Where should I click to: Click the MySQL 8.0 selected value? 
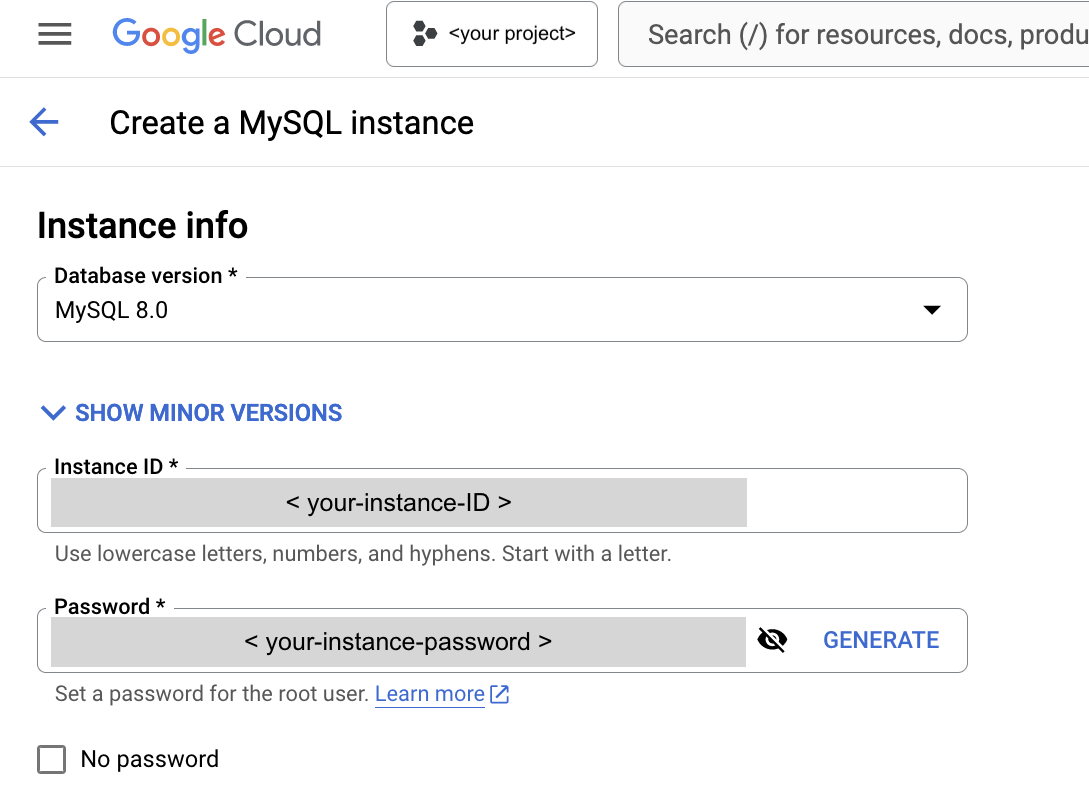coord(112,310)
